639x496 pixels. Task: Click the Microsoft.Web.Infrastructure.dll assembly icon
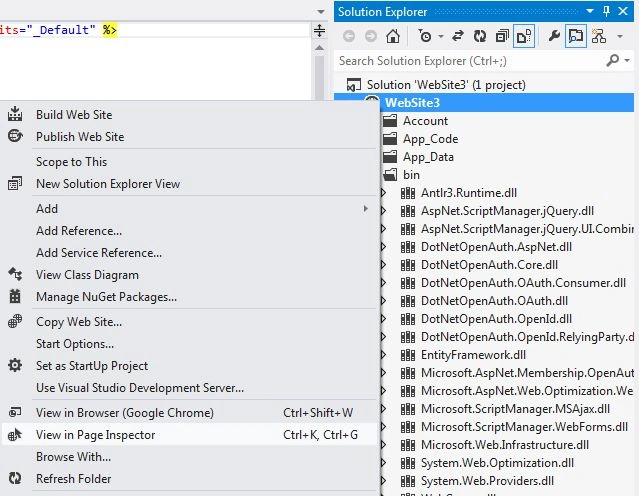click(408, 445)
